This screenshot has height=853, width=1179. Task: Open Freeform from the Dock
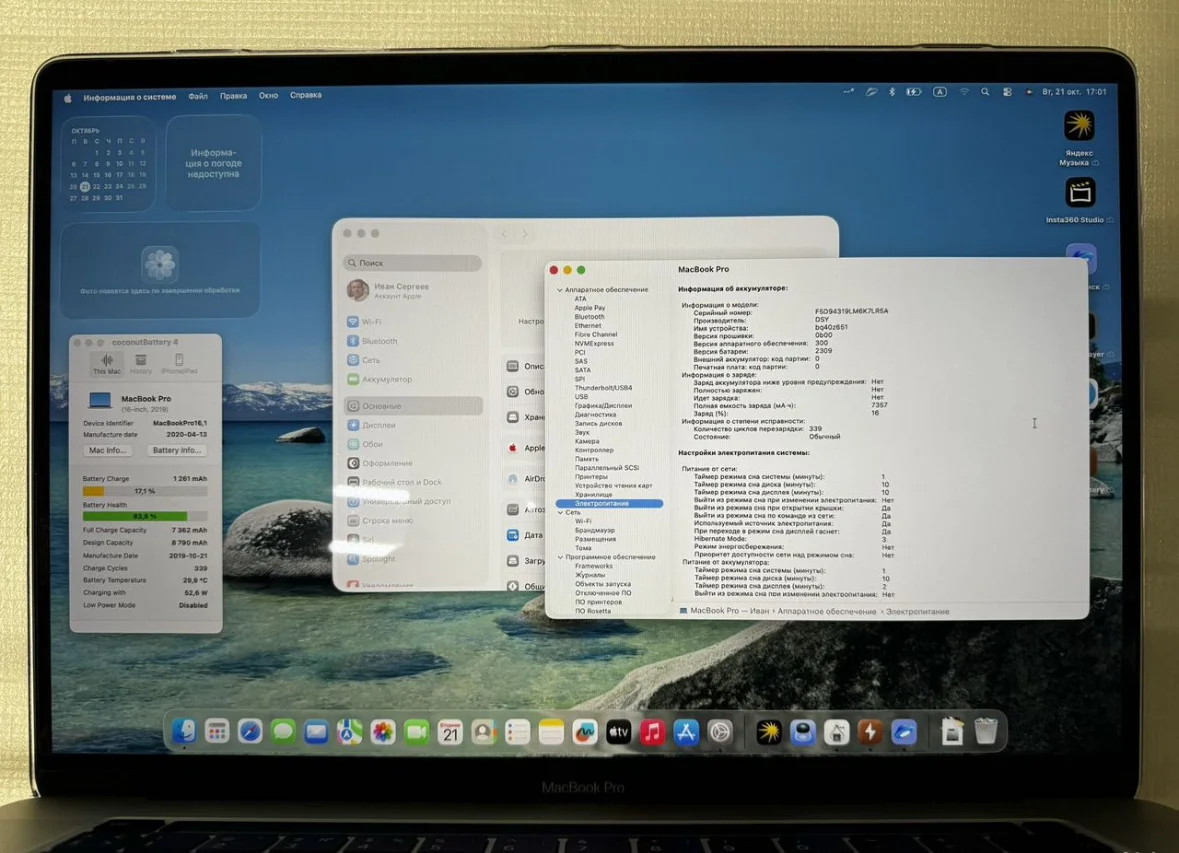pos(584,731)
